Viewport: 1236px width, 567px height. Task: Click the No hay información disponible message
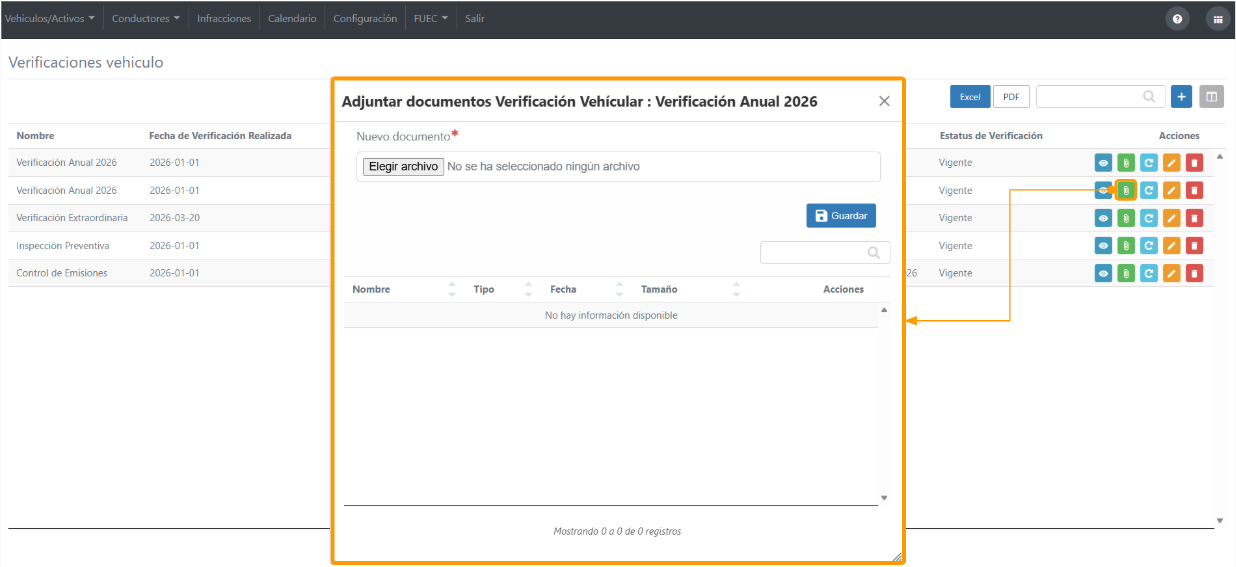(611, 315)
